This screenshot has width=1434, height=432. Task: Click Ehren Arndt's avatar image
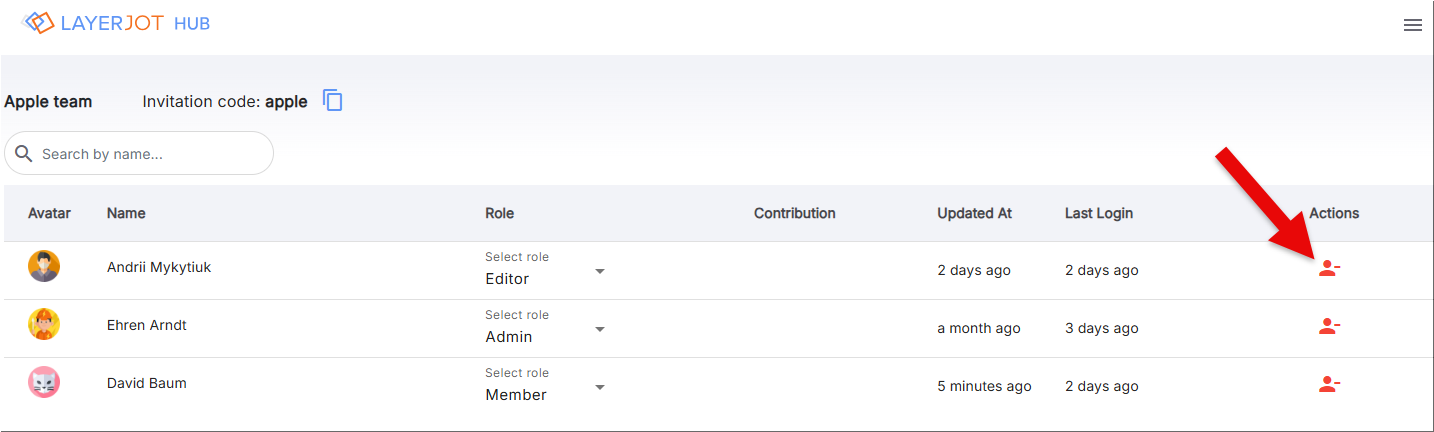coord(44,324)
